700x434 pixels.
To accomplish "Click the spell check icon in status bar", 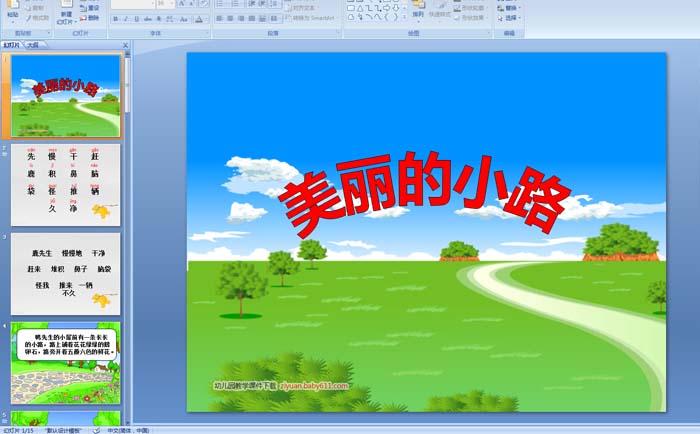I will [x=96, y=430].
